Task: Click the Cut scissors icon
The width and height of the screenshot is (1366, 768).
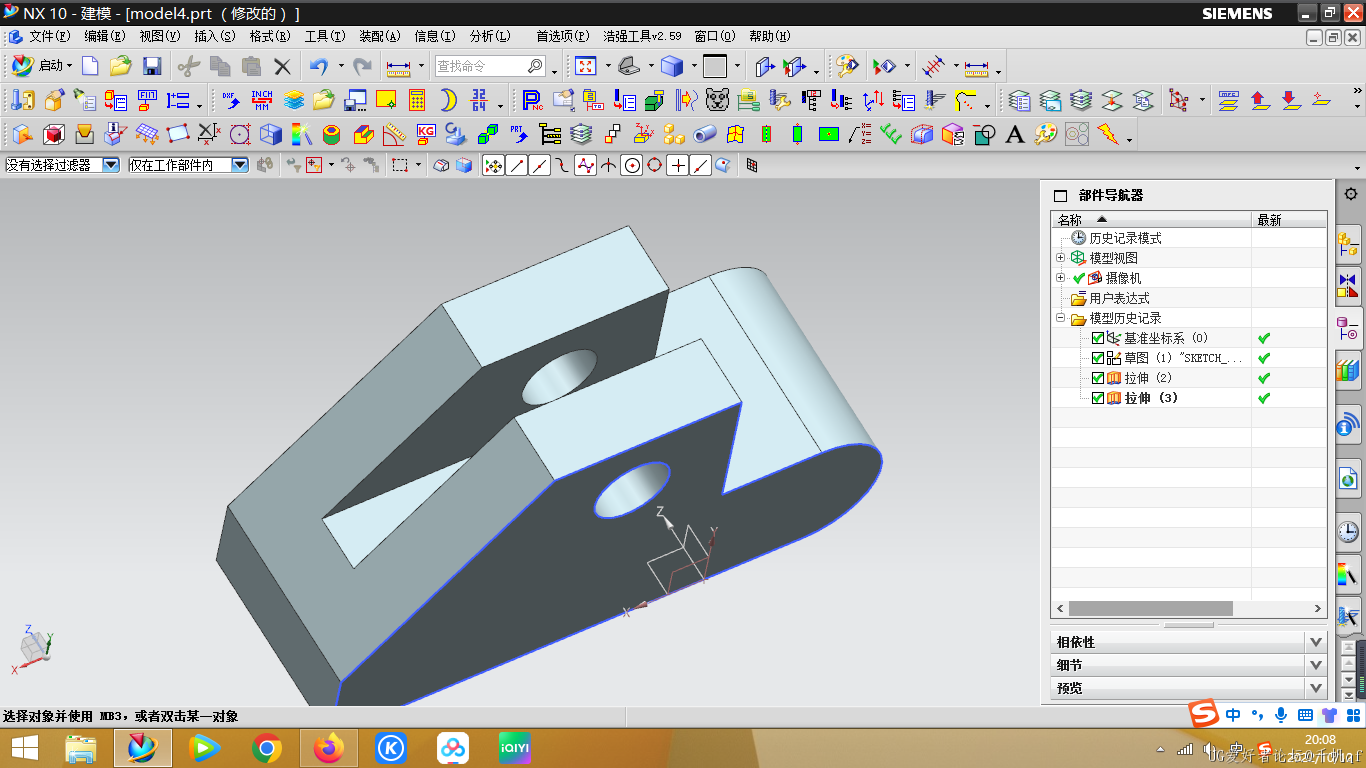Action: click(189, 66)
